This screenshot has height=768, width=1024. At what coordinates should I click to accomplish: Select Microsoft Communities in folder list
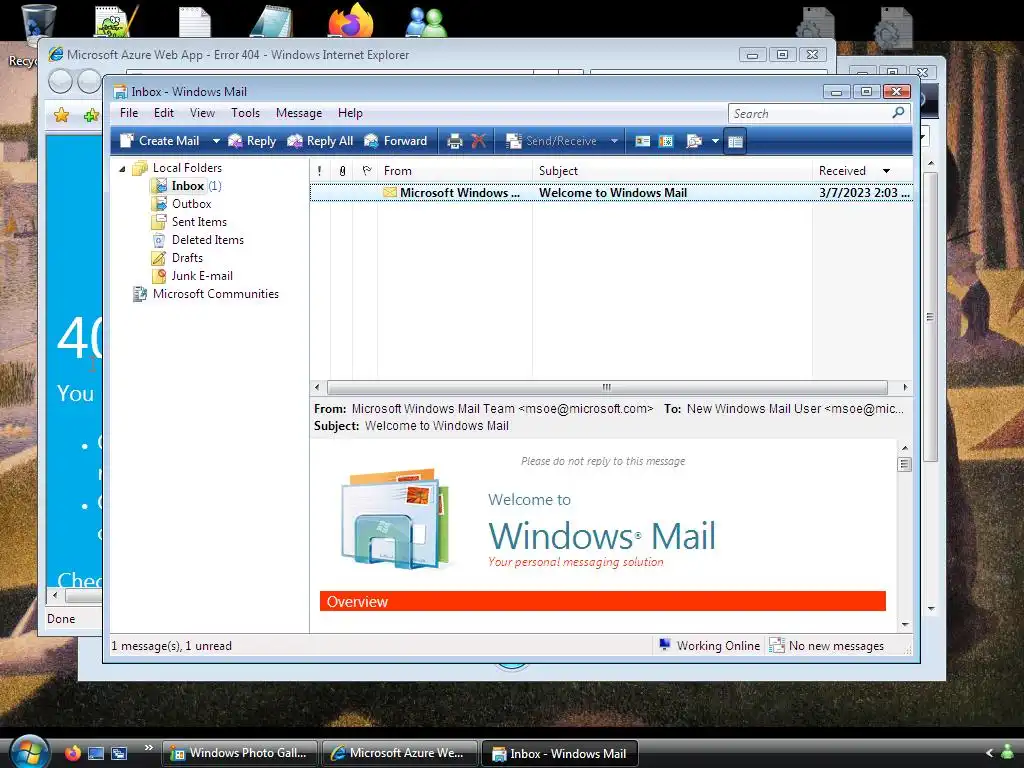pyautogui.click(x=216, y=294)
